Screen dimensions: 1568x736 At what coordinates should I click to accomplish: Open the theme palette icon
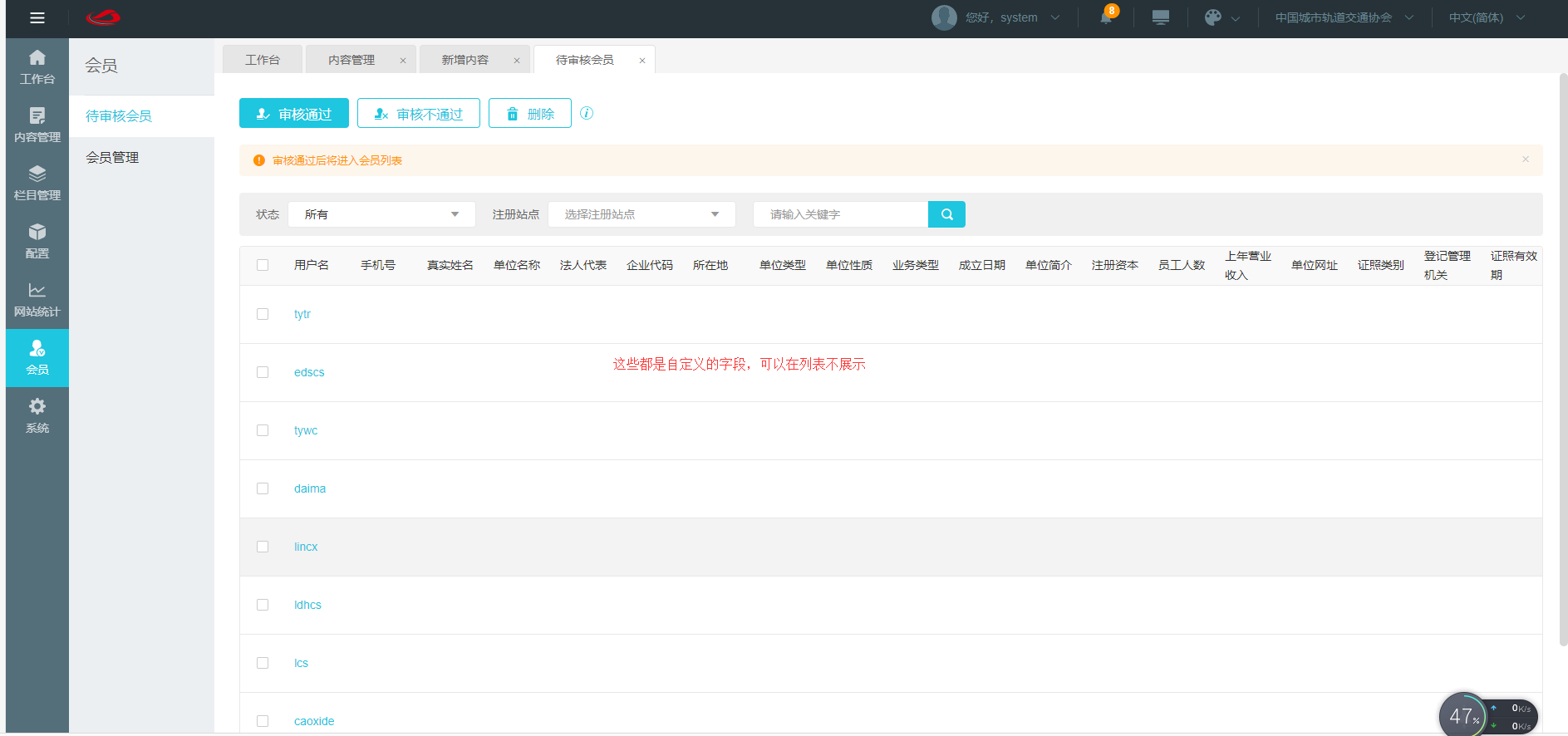1213,17
